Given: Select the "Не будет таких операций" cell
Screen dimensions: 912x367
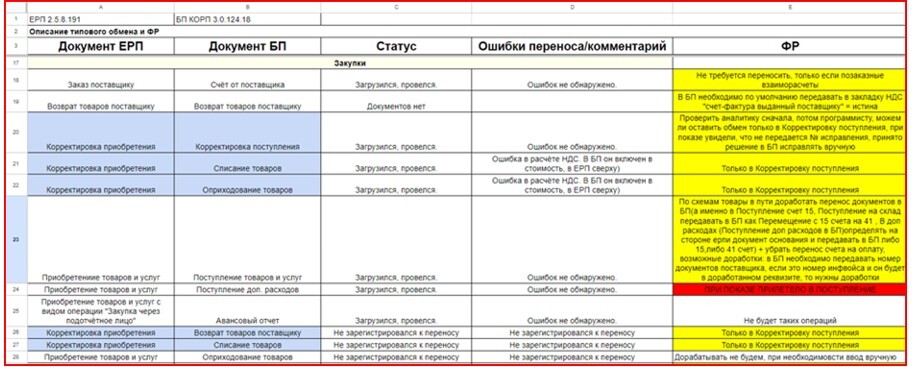Looking at the screenshot, I should pyautogui.click(x=790, y=311).
